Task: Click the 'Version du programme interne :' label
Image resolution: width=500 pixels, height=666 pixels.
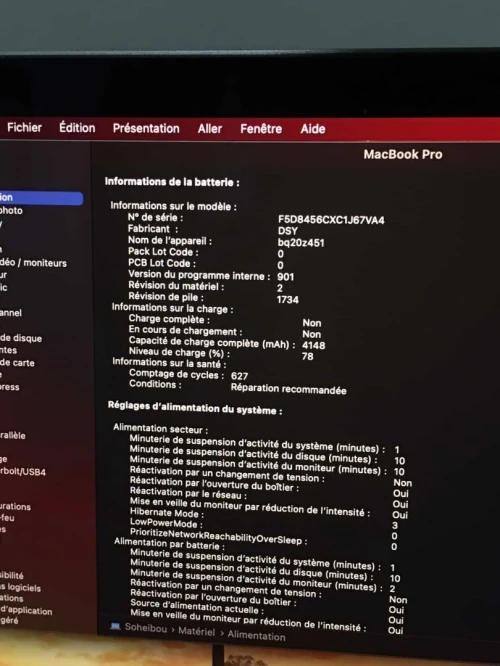Action: tap(199, 275)
